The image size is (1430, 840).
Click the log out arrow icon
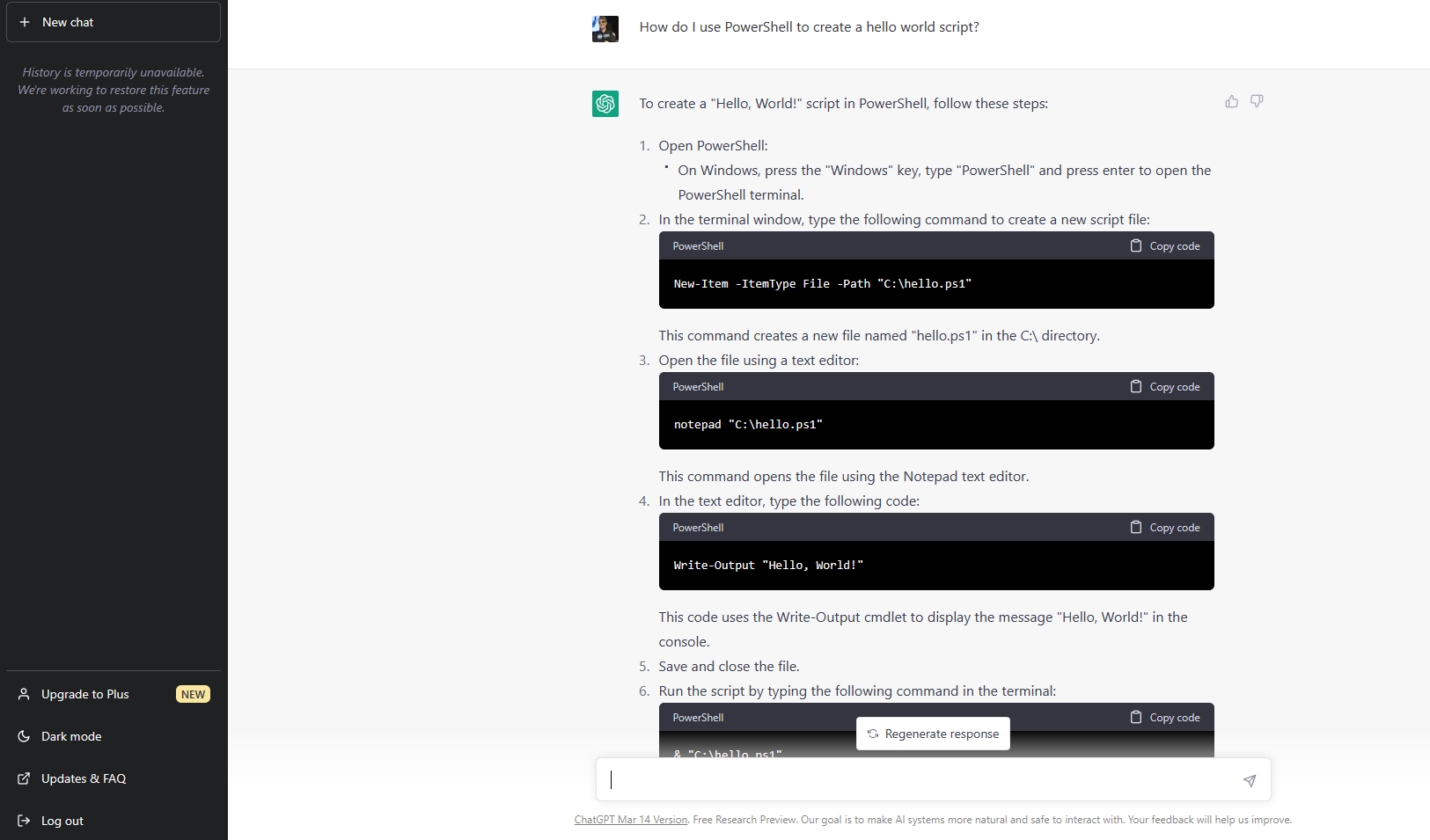tap(23, 821)
